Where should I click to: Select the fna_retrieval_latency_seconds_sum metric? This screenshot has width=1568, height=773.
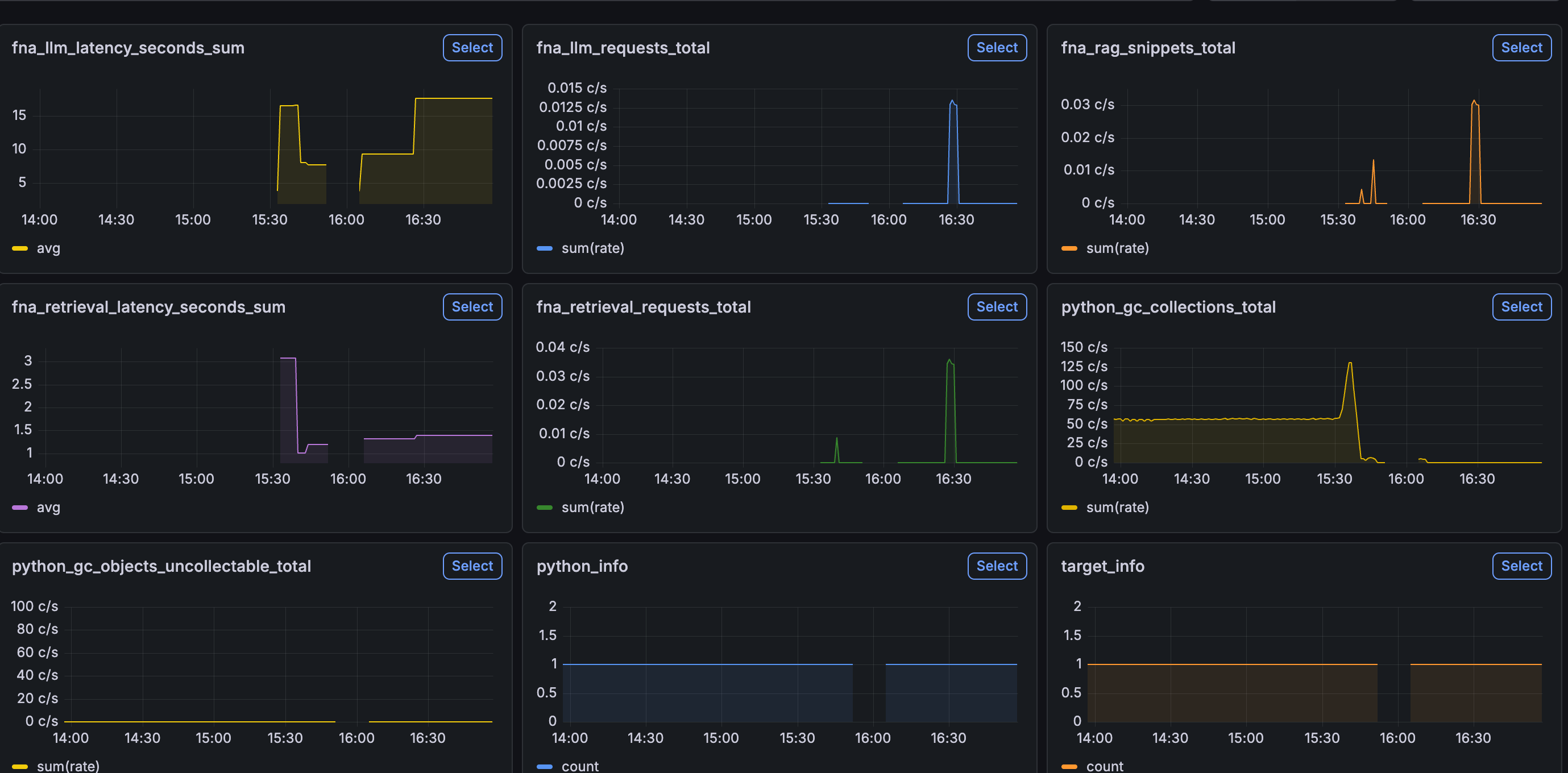(472, 307)
